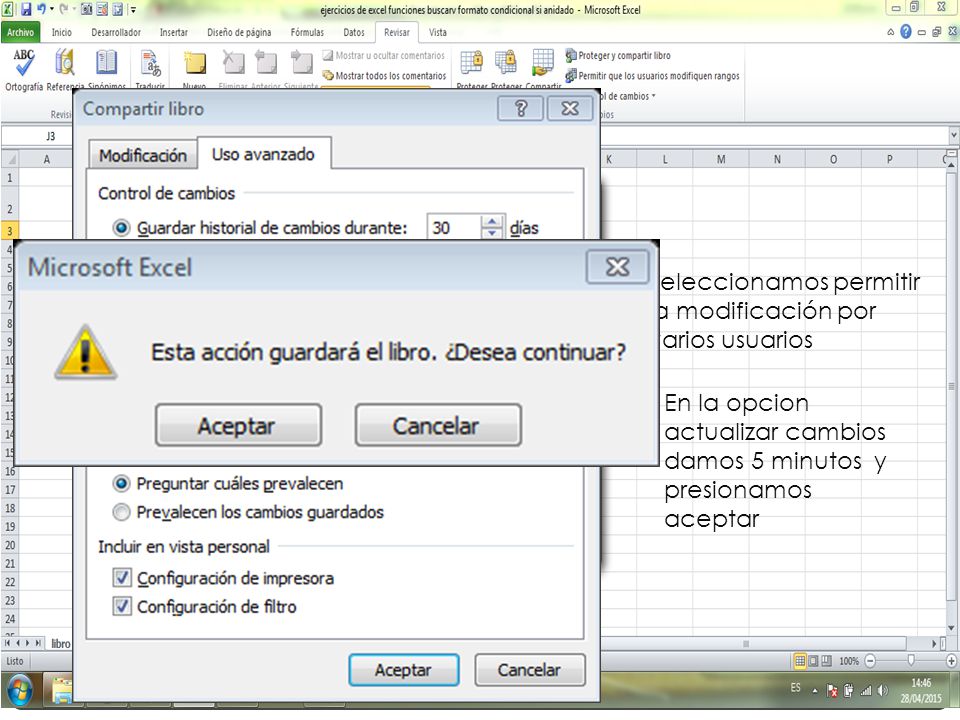Viewport: 960px width, 720px height.
Task: Click the Proteger libro icon
Action: 506,62
